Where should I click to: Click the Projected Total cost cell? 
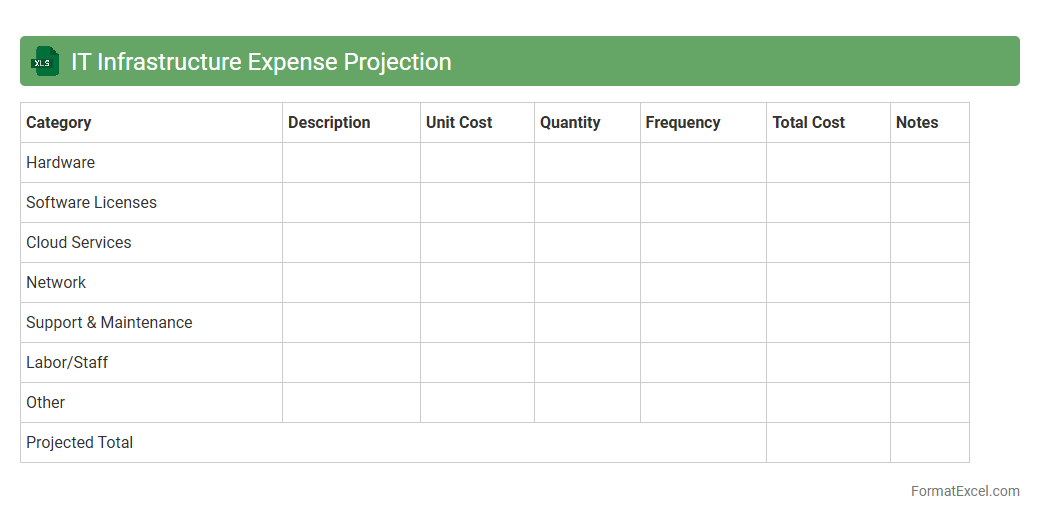[828, 443]
